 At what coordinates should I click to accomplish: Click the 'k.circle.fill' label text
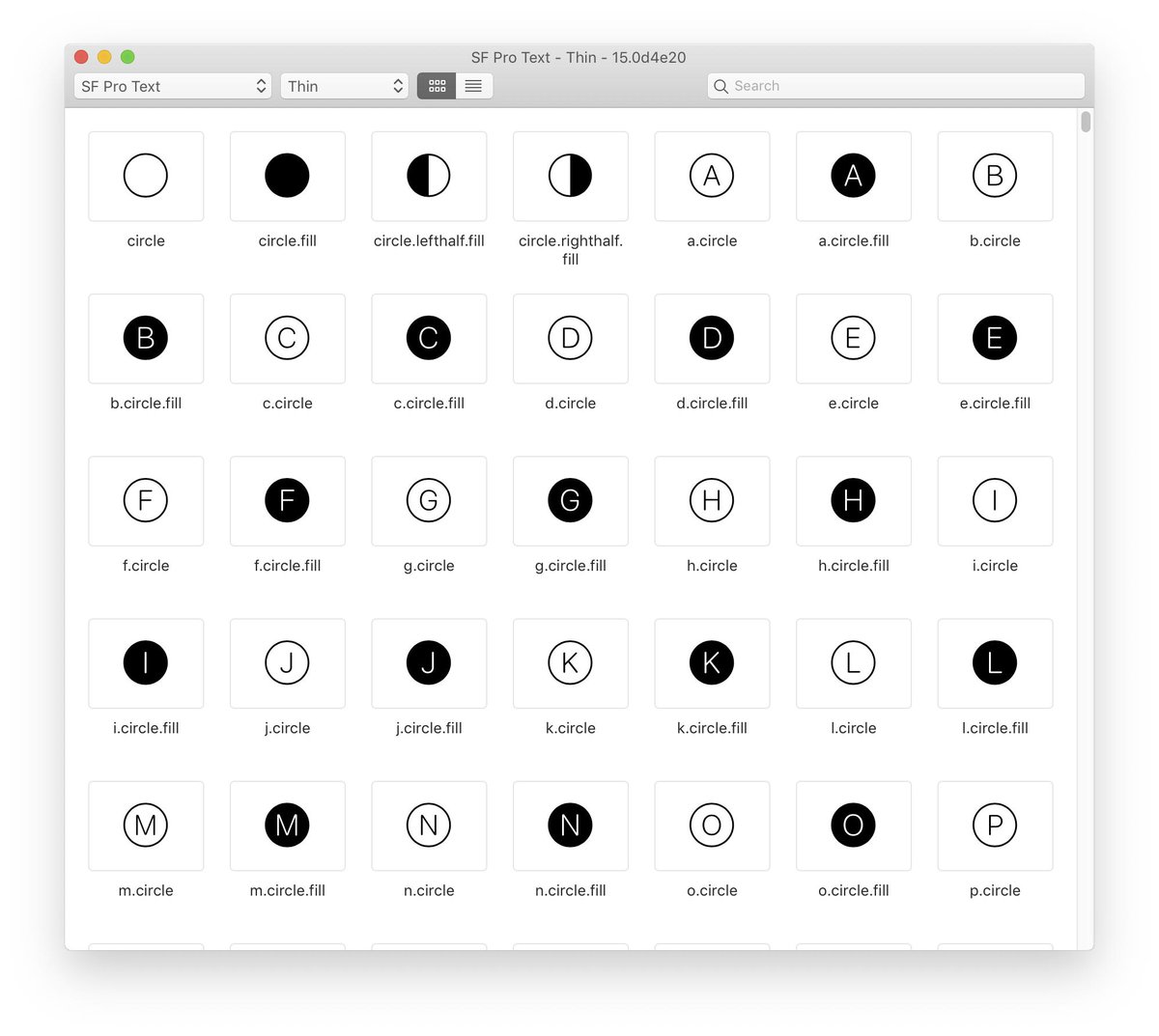coord(712,729)
